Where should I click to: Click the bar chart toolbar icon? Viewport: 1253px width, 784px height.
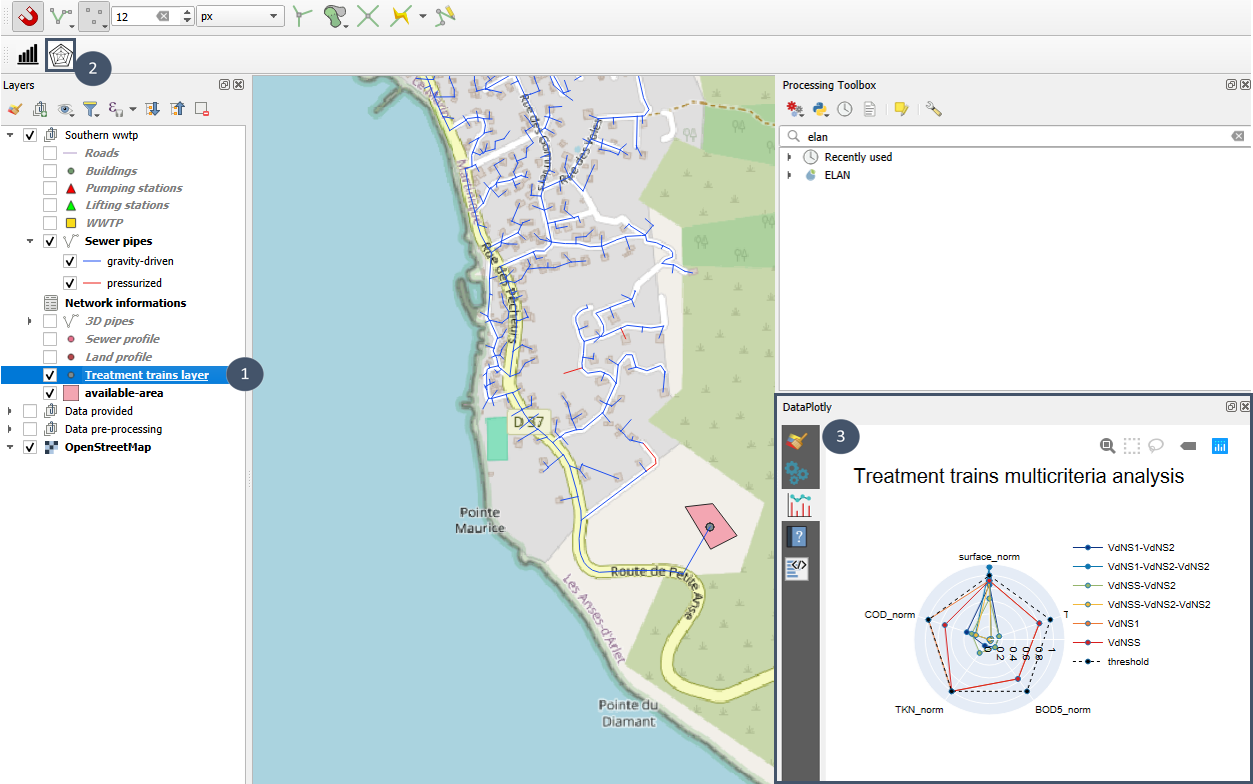[x=28, y=55]
